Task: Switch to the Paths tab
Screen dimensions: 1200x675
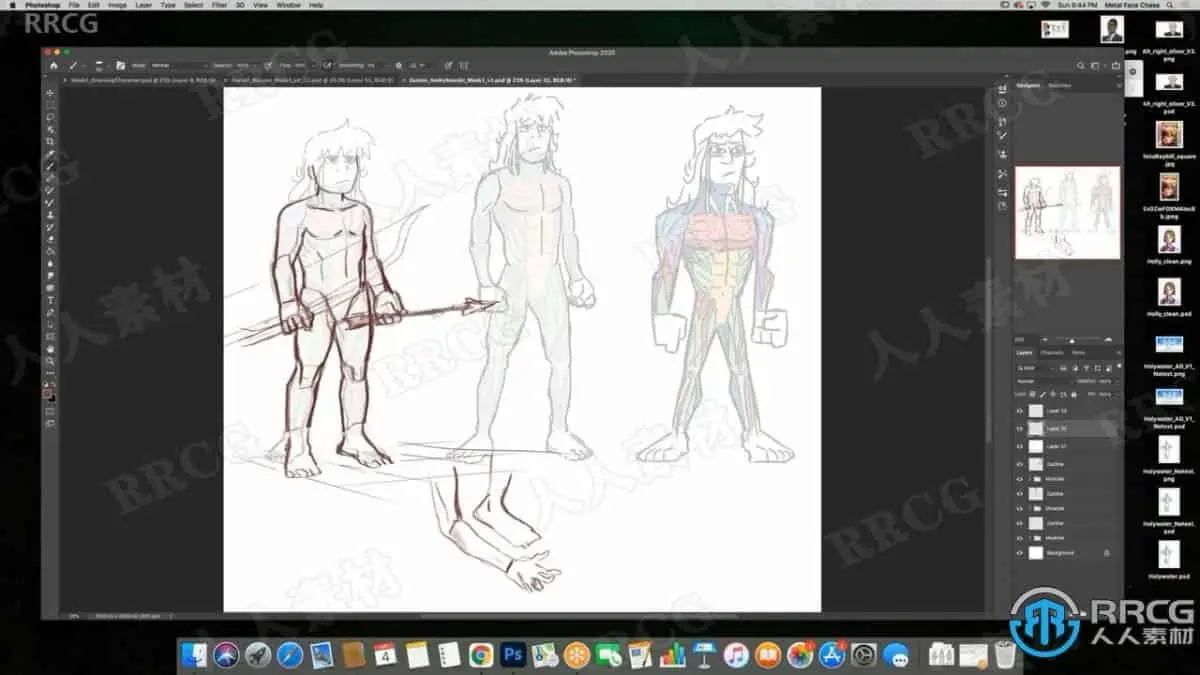Action: [x=1078, y=353]
